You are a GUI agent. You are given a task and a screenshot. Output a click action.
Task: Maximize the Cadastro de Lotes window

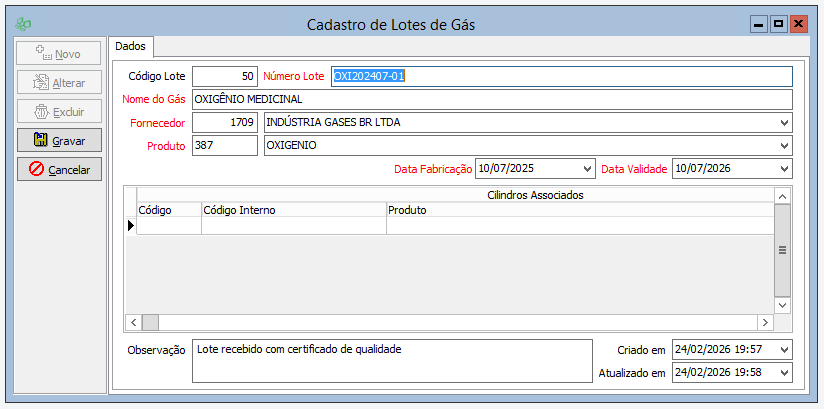click(x=779, y=24)
